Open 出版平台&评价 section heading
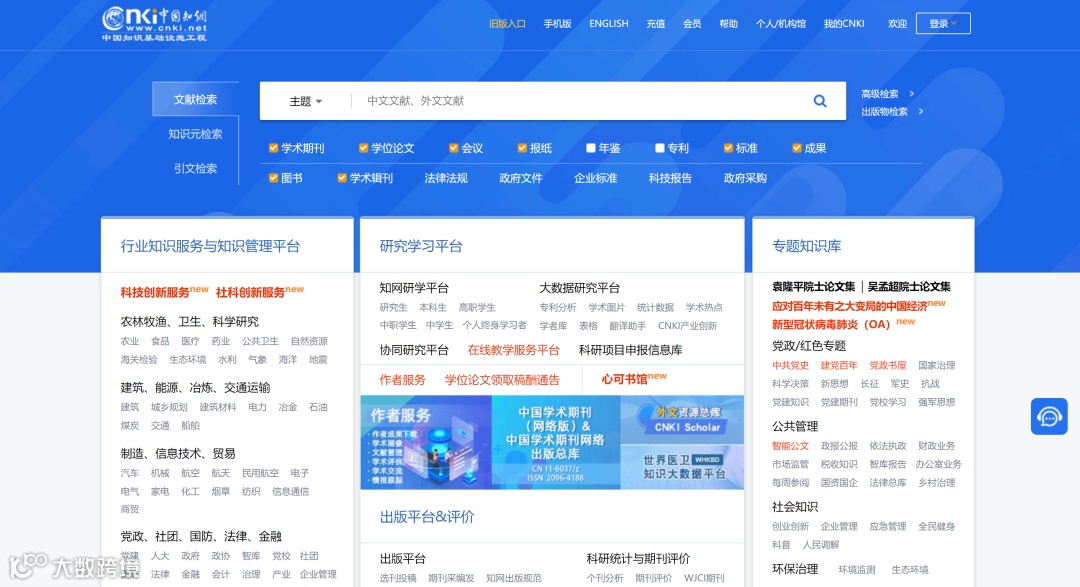The width and height of the screenshot is (1080, 587). pos(427,517)
